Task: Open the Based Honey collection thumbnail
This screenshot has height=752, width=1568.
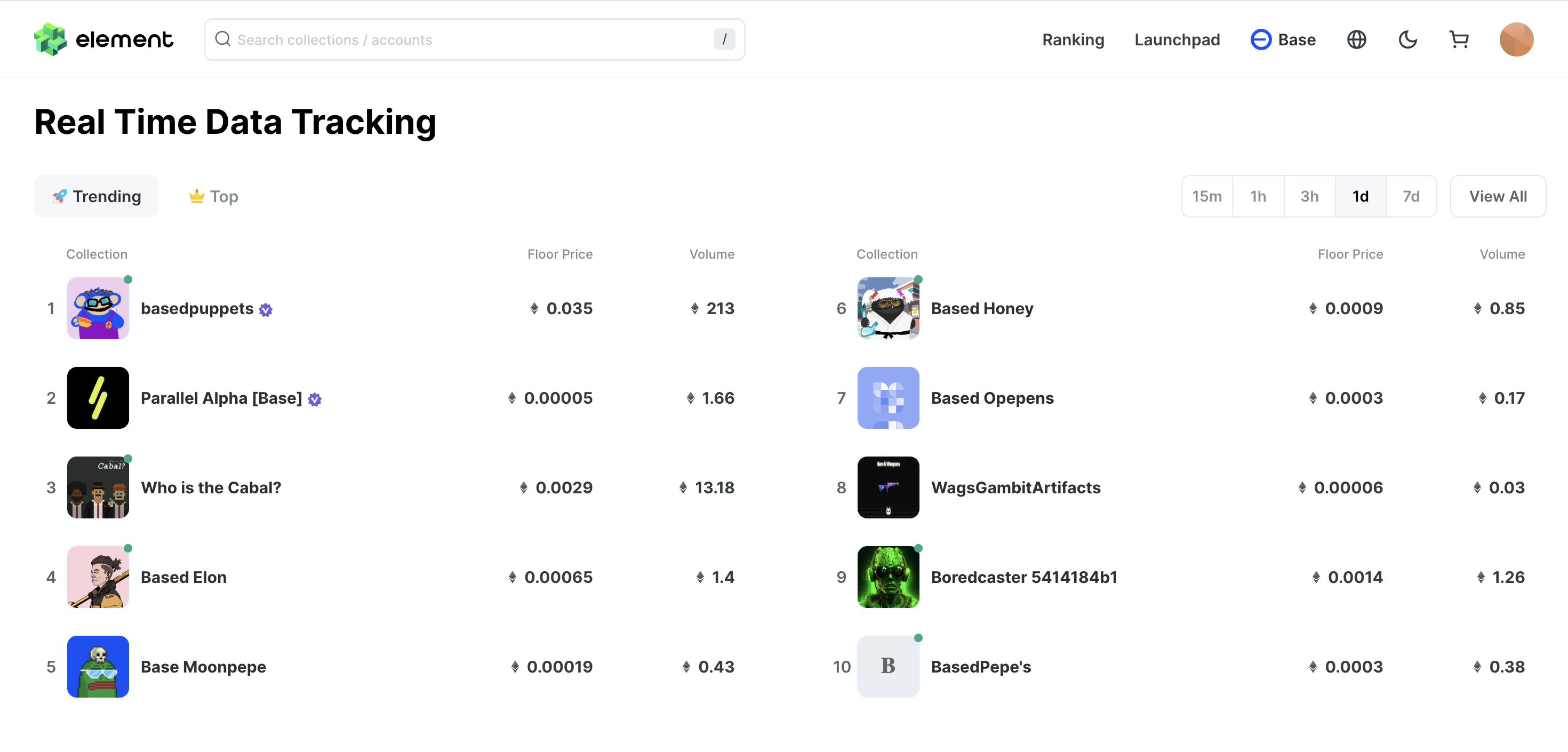Action: pos(887,308)
